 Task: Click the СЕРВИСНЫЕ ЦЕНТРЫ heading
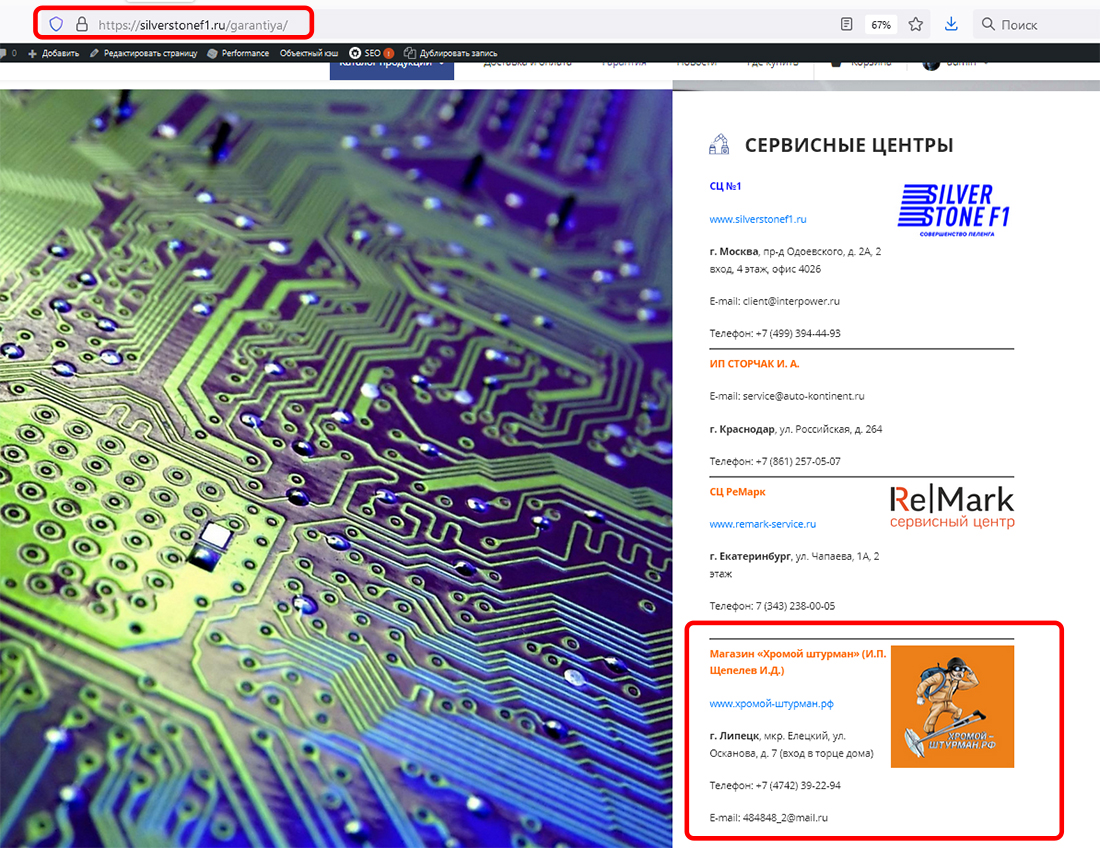(849, 145)
